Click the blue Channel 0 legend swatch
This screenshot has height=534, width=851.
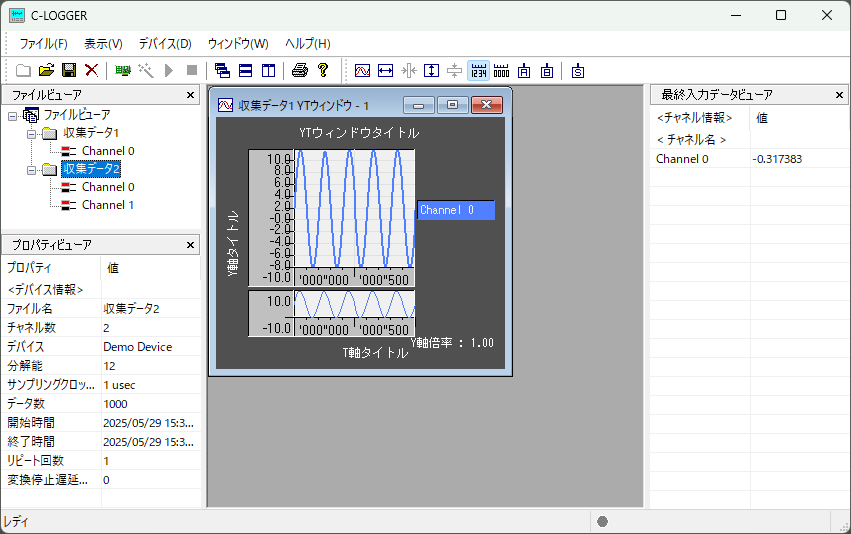[x=455, y=210]
